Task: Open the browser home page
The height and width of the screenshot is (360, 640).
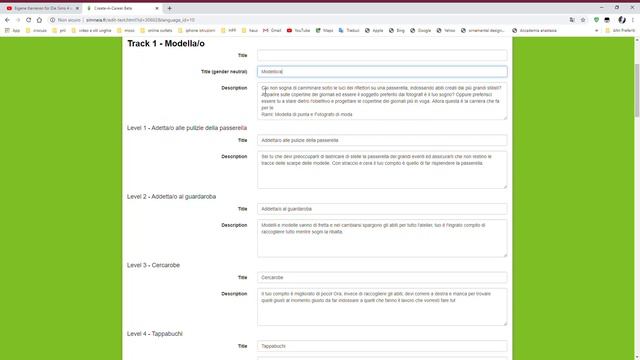Action: 39,20
